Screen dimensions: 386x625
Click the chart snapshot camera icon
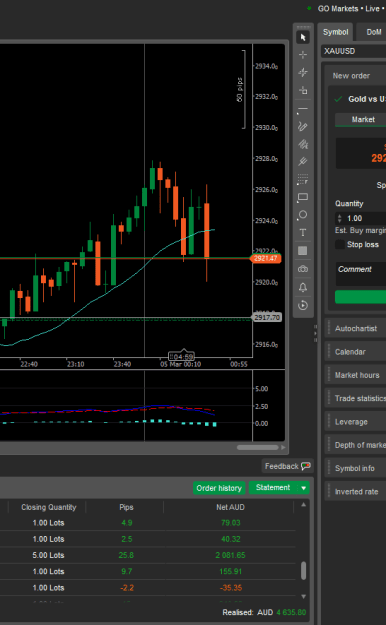(x=303, y=269)
